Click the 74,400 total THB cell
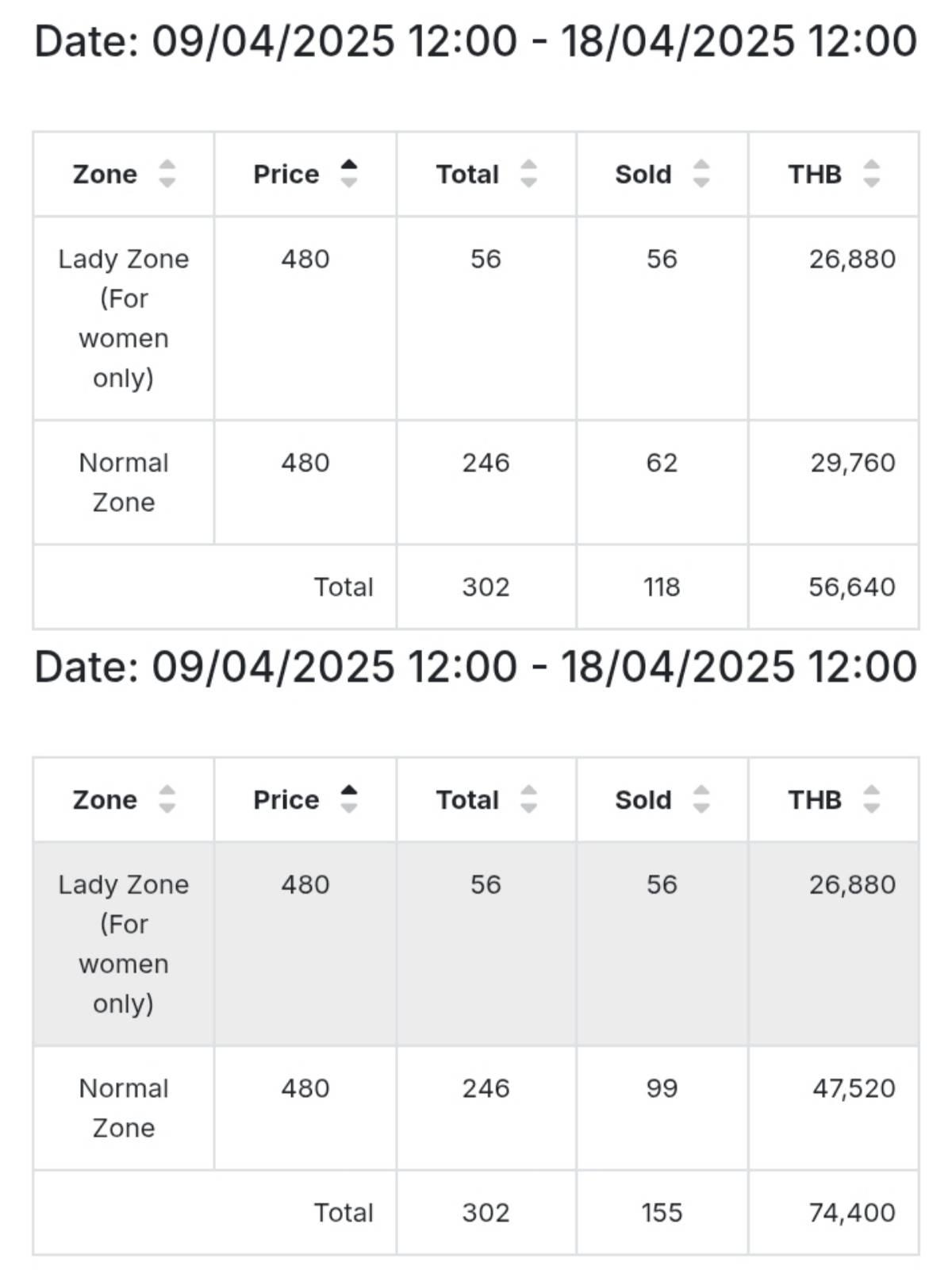Viewport: 952px width, 1270px height. click(834, 1213)
